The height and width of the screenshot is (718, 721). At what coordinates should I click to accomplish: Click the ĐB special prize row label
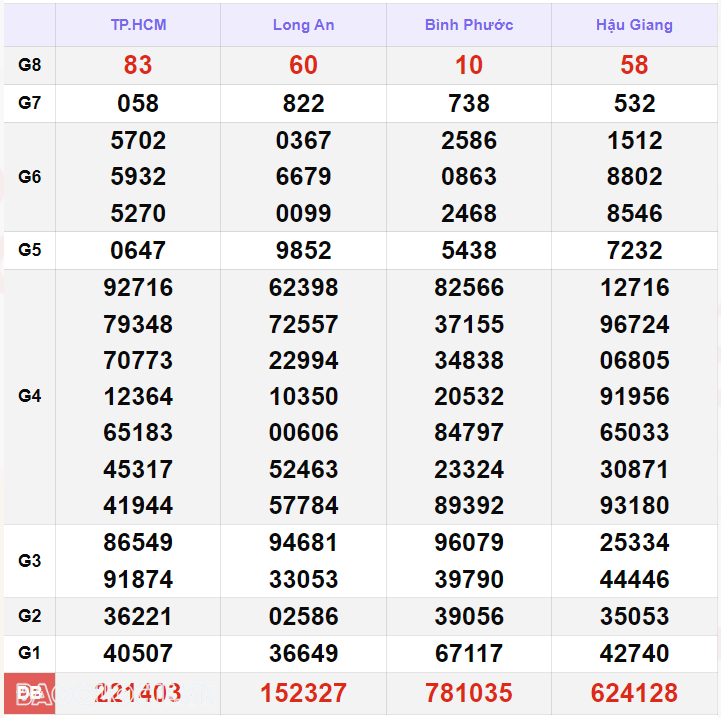point(30,693)
